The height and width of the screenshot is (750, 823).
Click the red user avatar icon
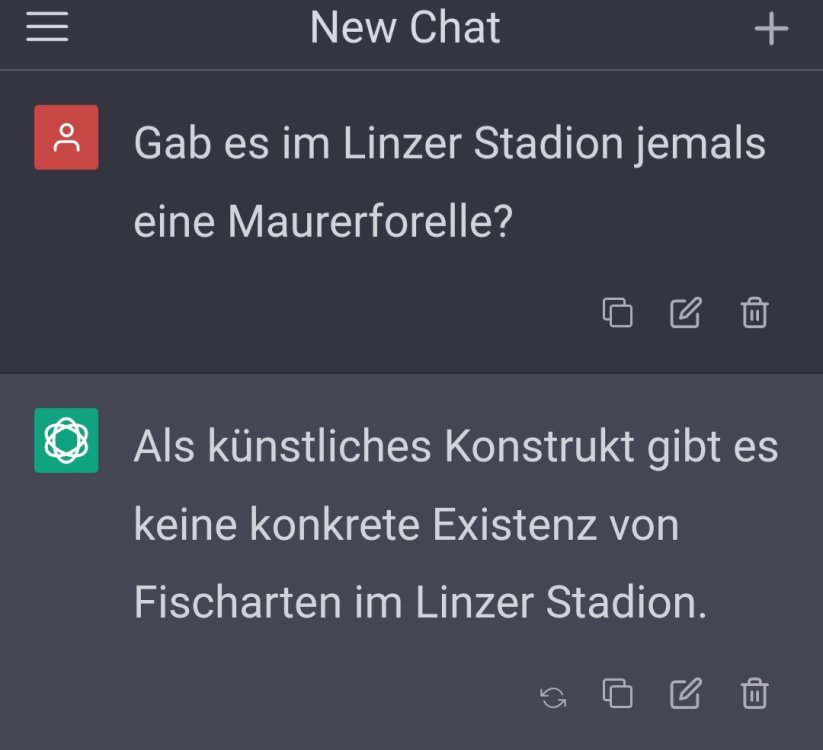(x=66, y=138)
